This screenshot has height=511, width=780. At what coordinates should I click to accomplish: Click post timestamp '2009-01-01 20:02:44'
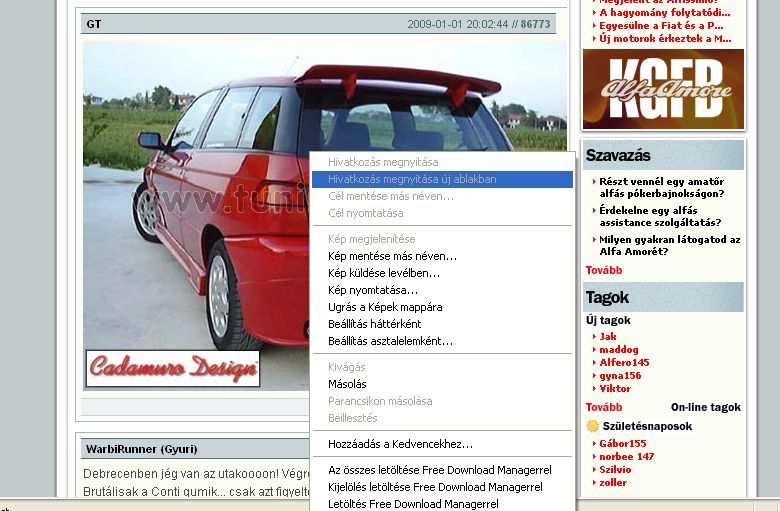(458, 24)
